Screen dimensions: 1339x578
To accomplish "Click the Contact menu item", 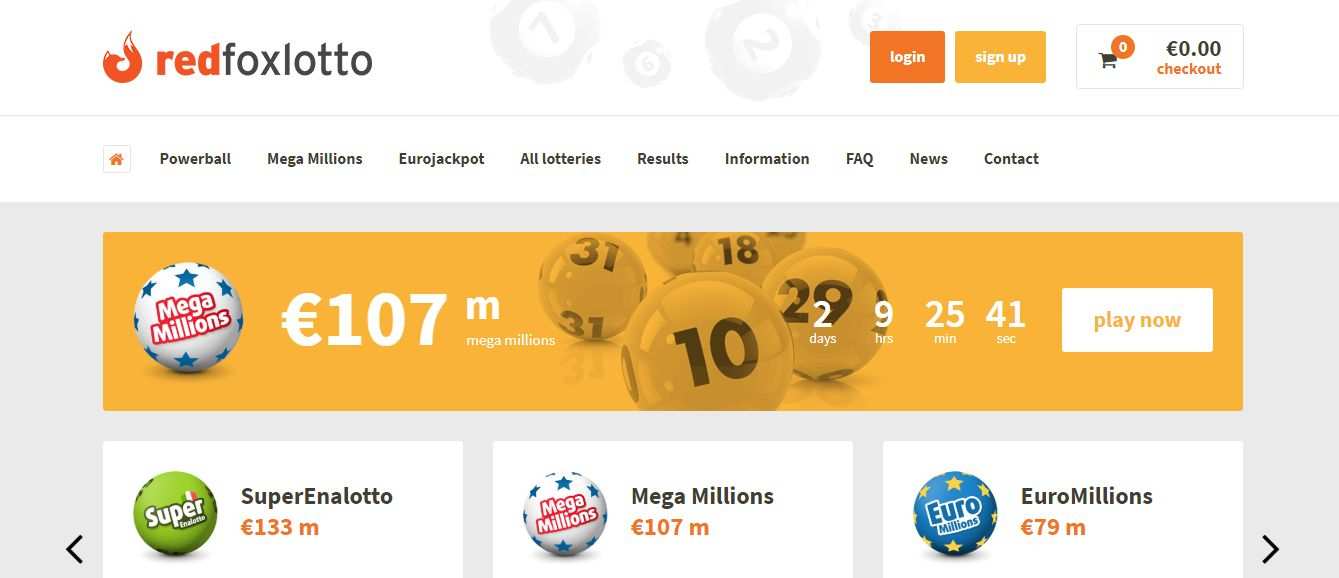I will 1011,159.
